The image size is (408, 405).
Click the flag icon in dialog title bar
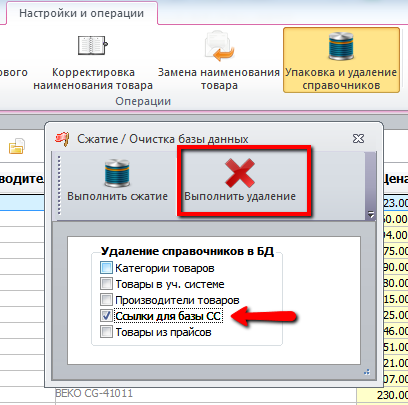pyautogui.click(x=62, y=139)
